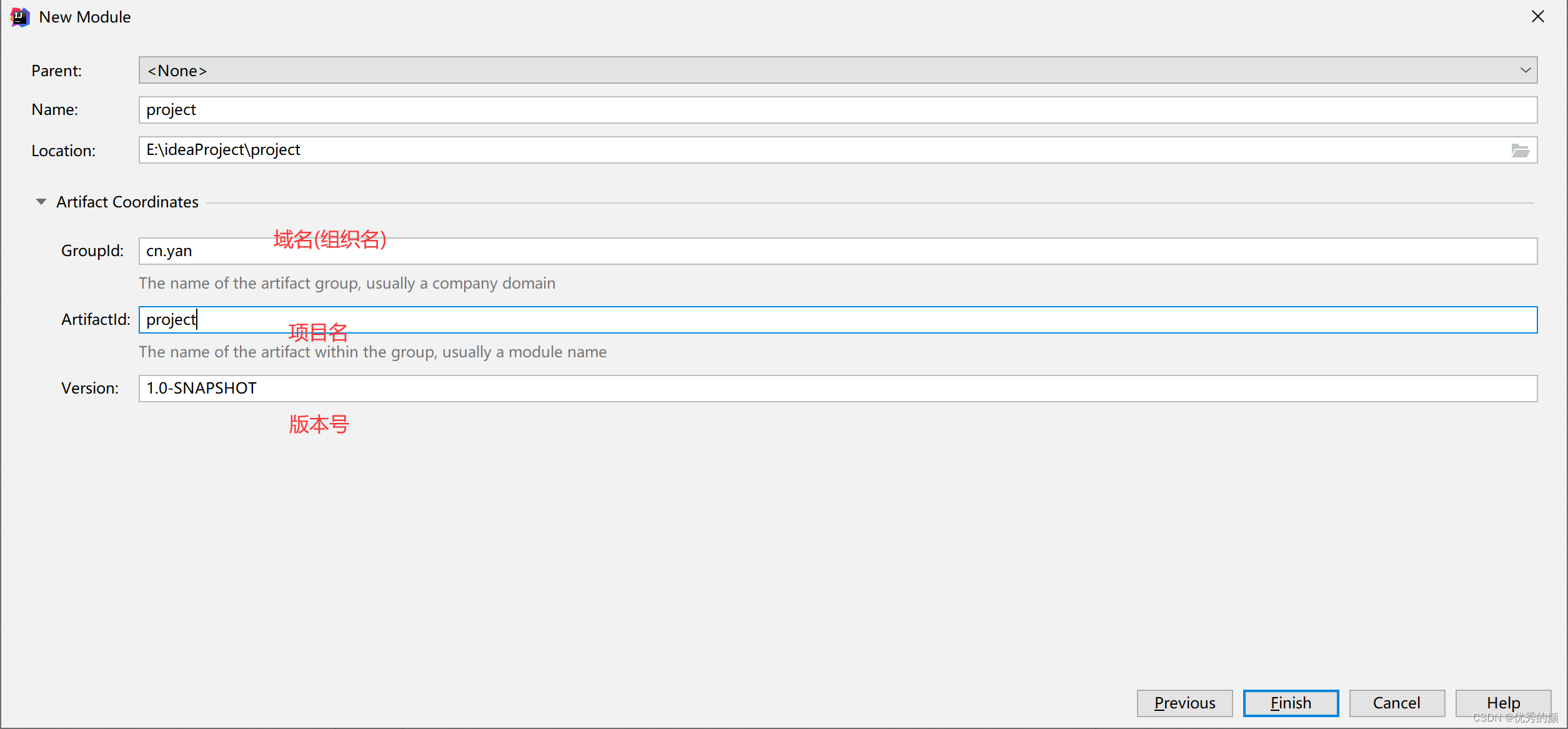The width and height of the screenshot is (1568, 729).
Task: Click the Cancel button
Action: pos(1396,703)
